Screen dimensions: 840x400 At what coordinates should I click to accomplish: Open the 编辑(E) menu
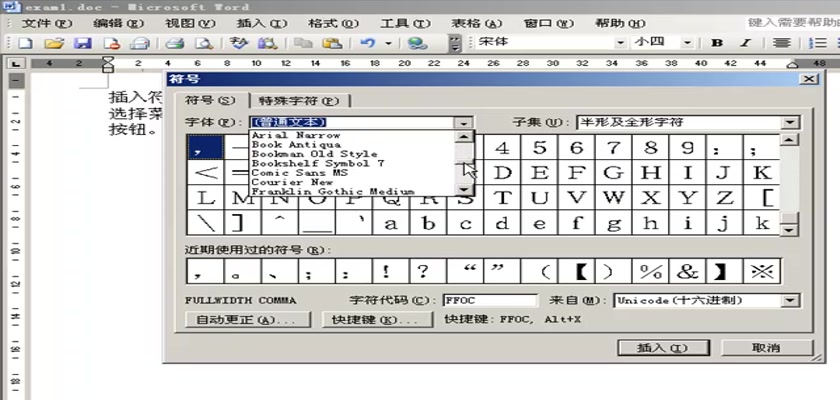(118, 24)
